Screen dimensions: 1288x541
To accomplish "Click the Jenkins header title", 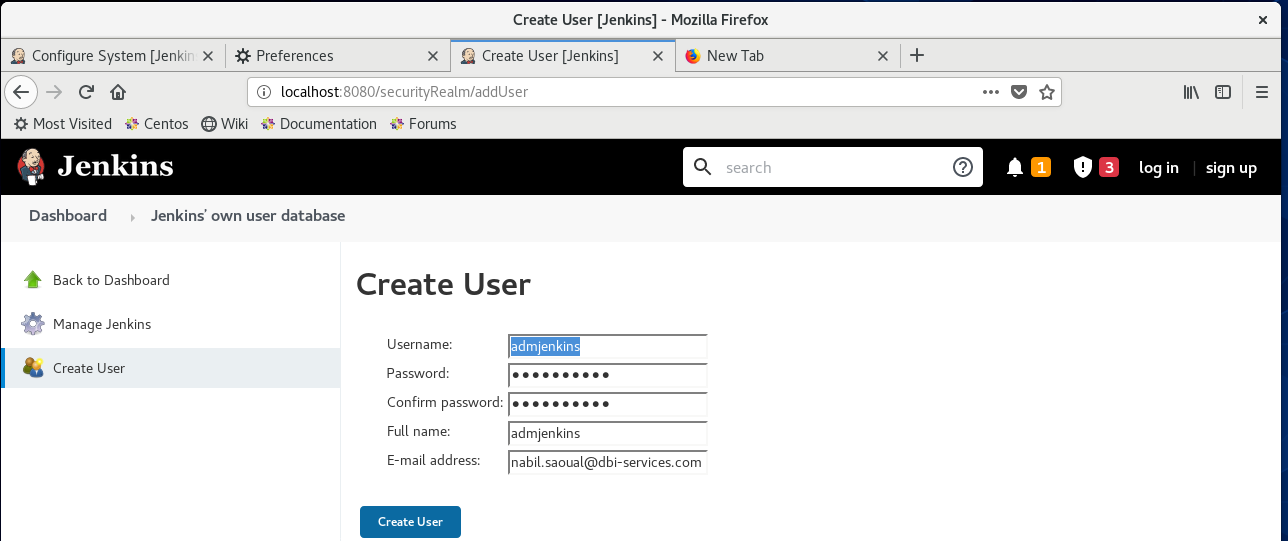I will [115, 167].
